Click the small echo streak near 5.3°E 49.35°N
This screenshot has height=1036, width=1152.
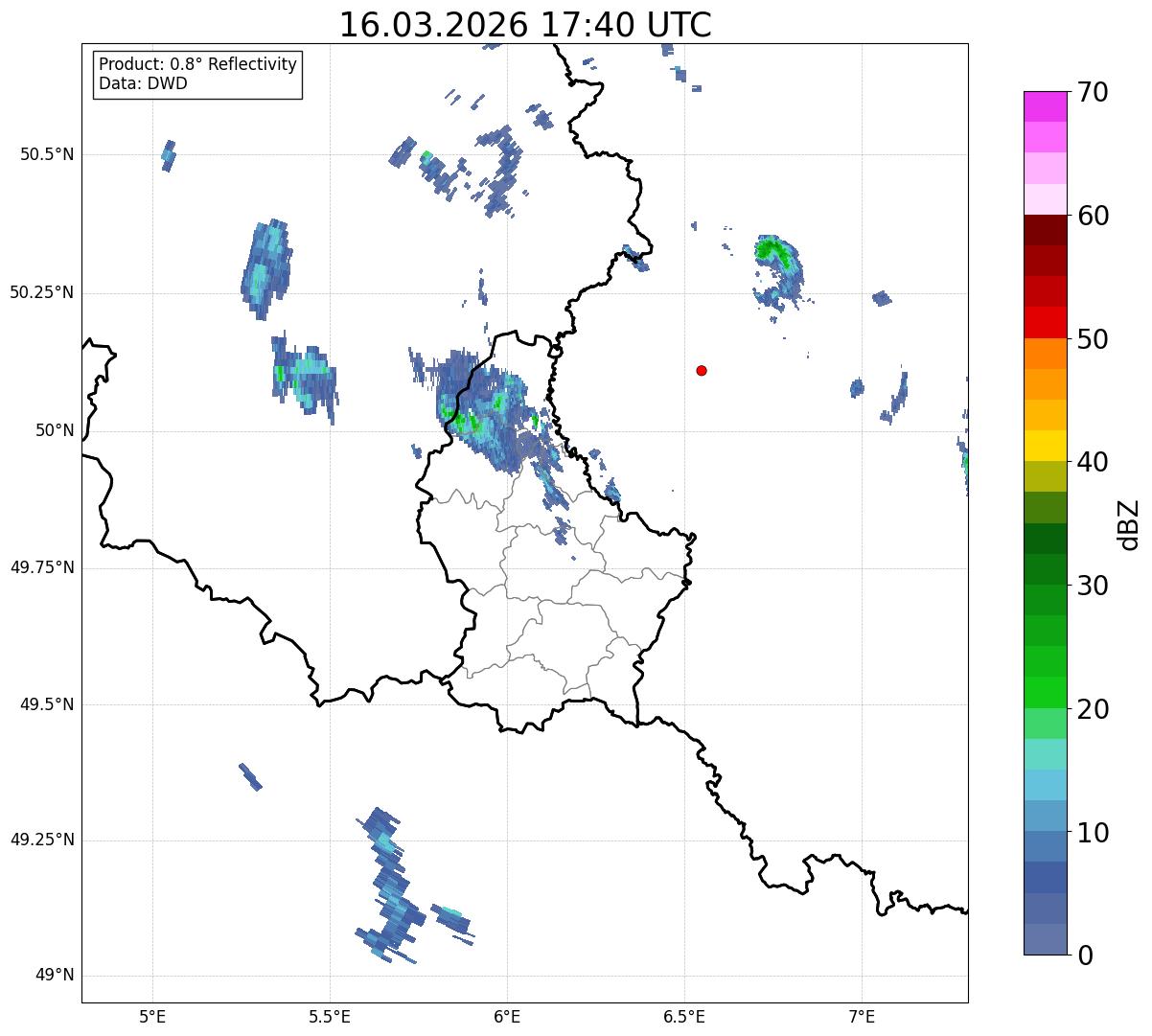[x=250, y=777]
